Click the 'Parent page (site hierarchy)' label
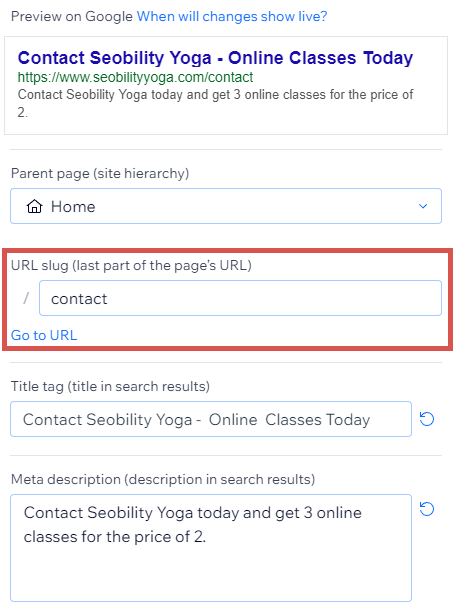Screen dimensions: 455x610 coord(100,173)
